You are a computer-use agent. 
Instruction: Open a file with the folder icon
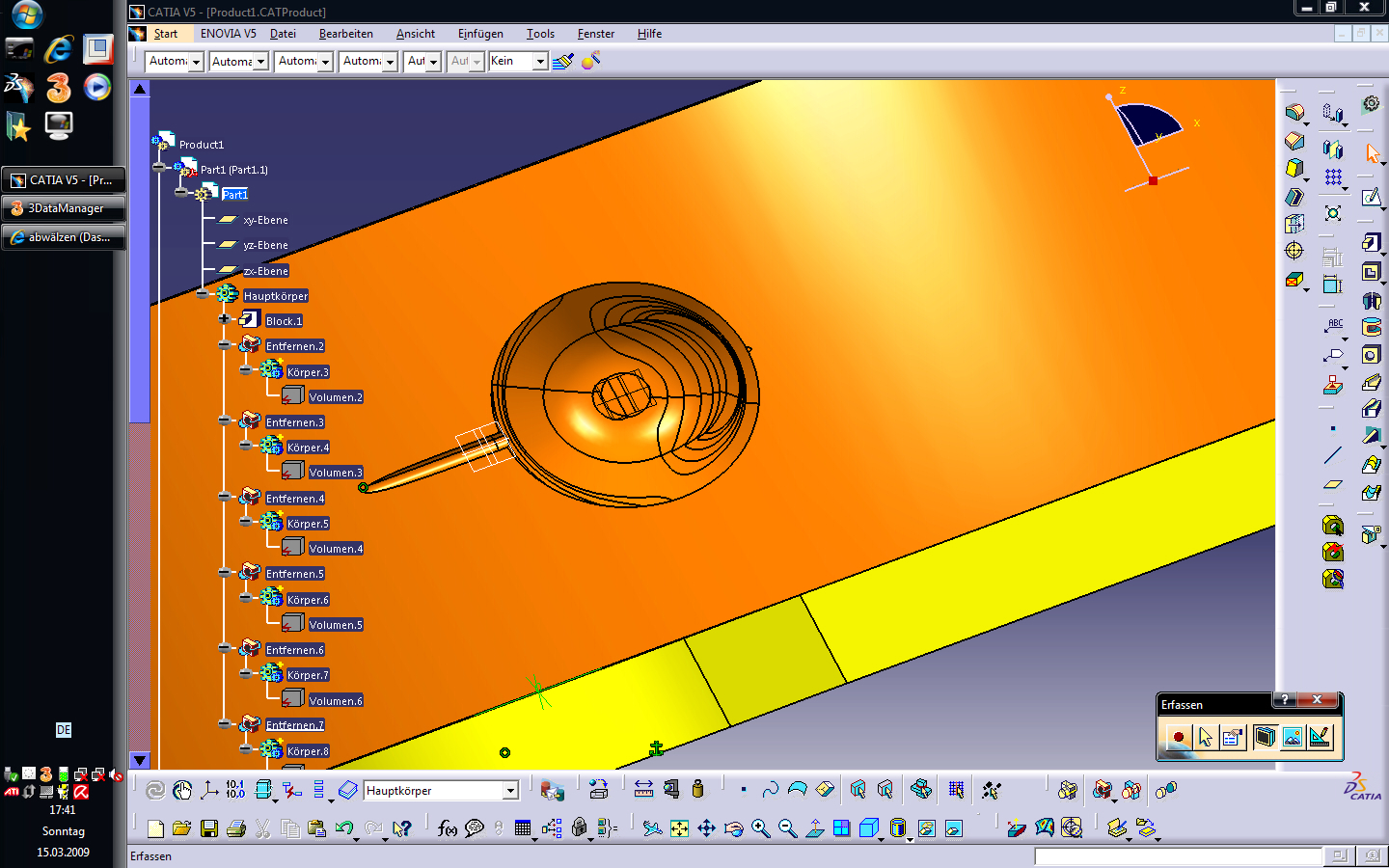[181, 828]
